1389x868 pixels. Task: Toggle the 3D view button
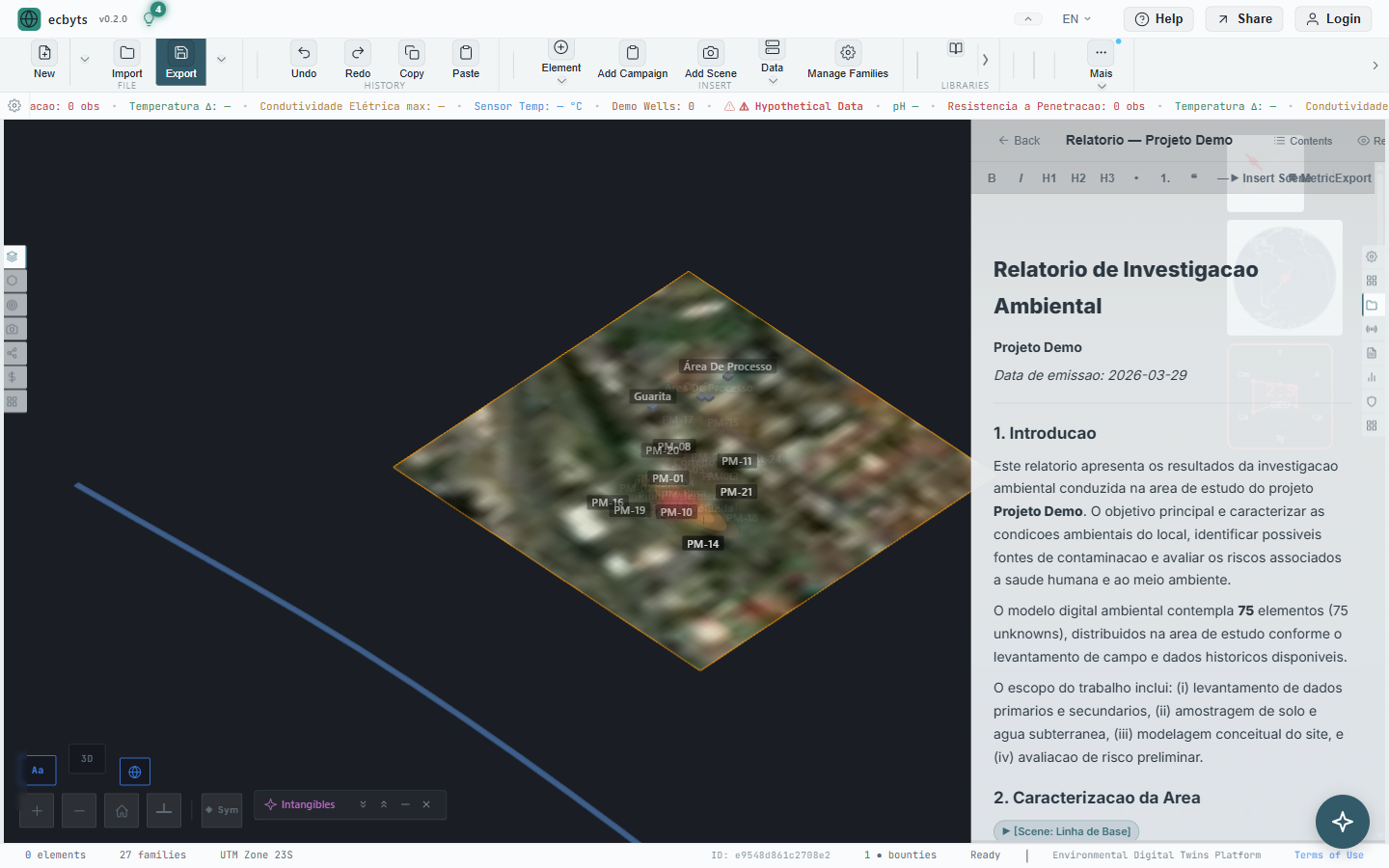point(87,759)
